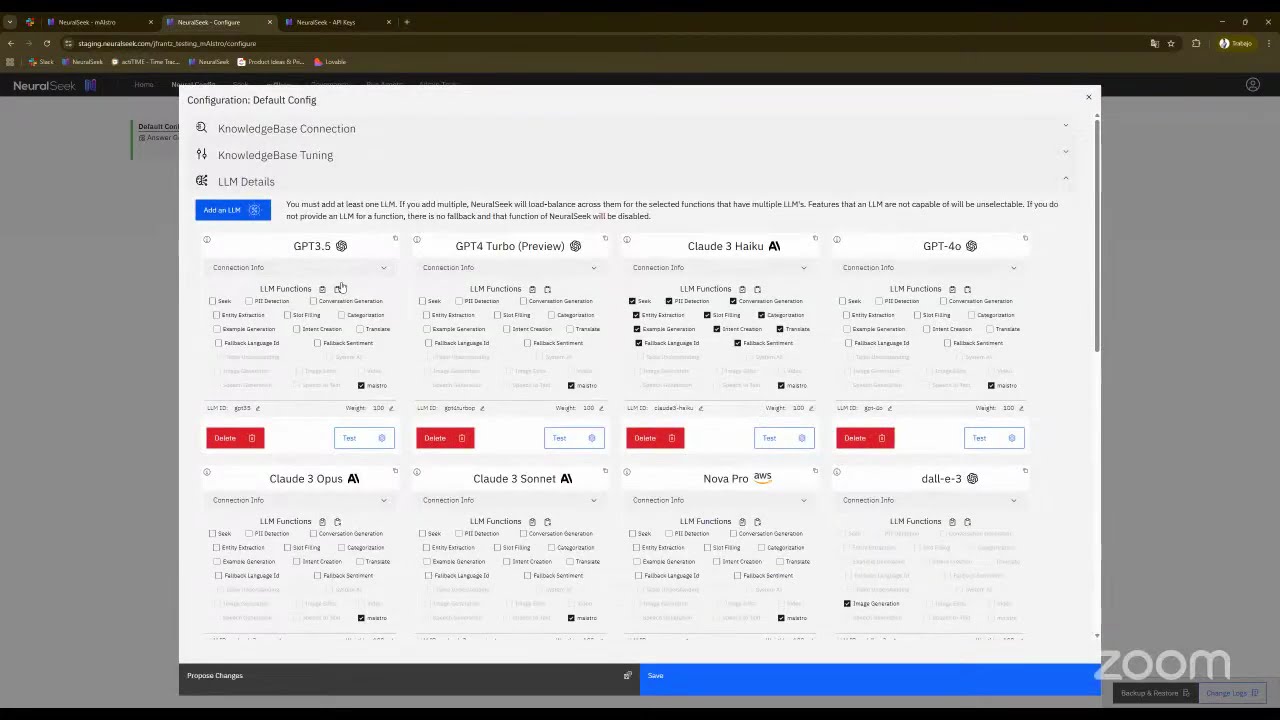The image size is (1280, 720).
Task: Enable the Seek checkbox for GPT3.5
Action: coord(213,301)
